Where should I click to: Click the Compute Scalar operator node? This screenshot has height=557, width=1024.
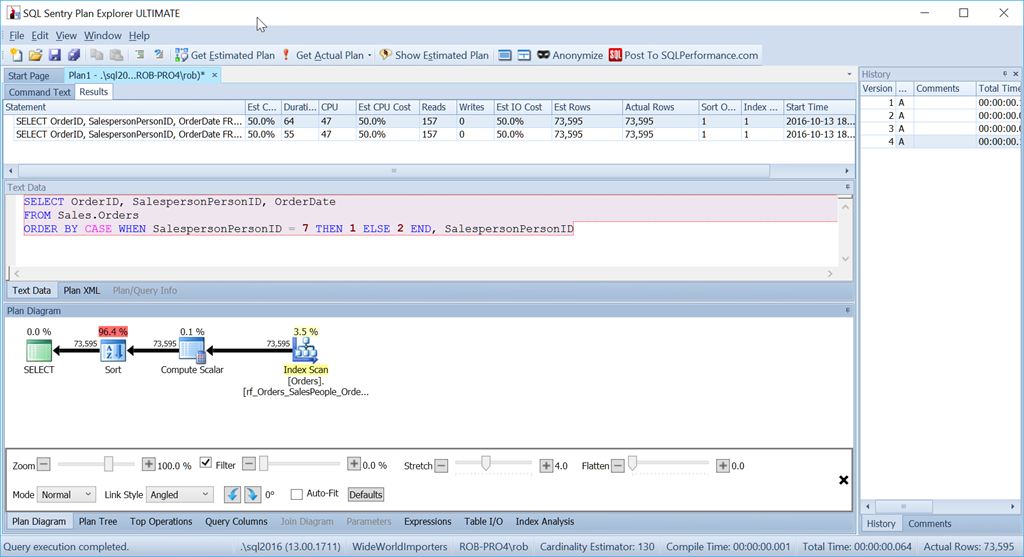coord(192,351)
